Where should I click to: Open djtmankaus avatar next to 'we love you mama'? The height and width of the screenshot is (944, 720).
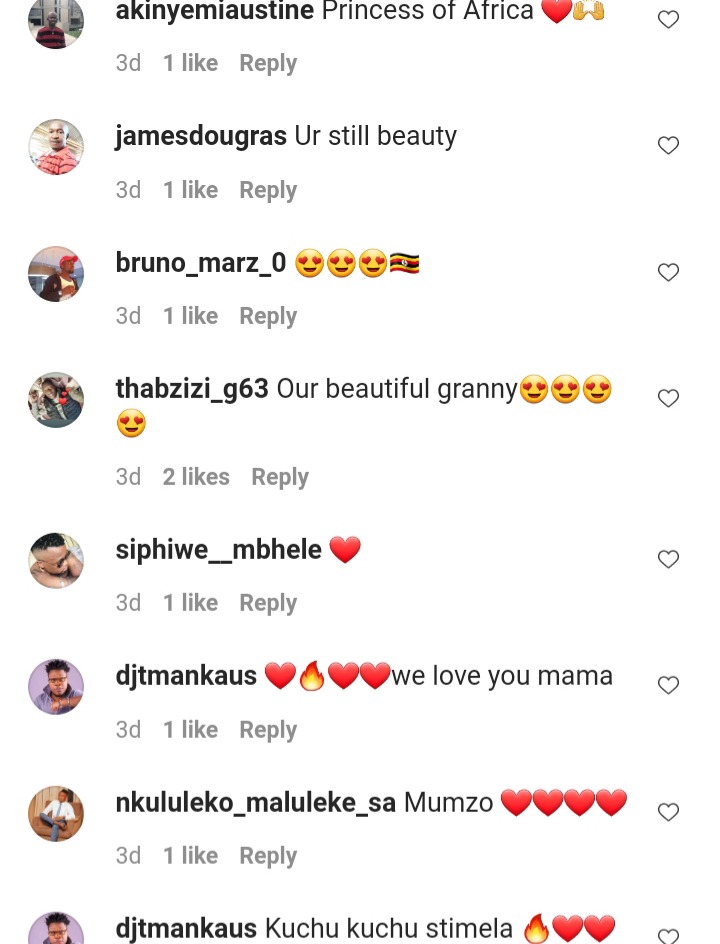[56, 687]
